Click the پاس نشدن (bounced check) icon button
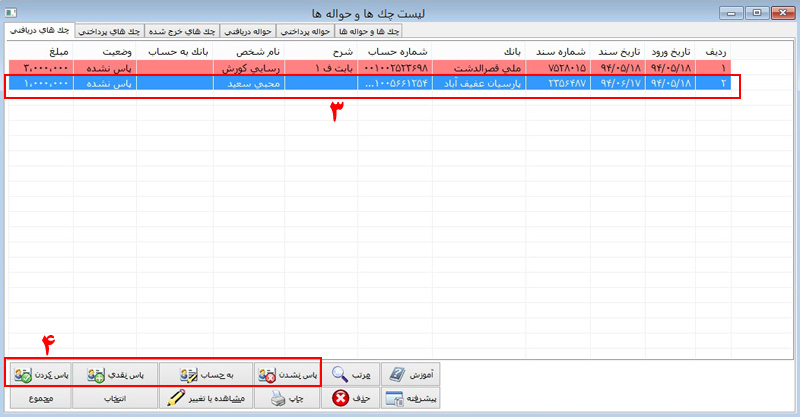The height and width of the screenshot is (417, 800). [287, 374]
